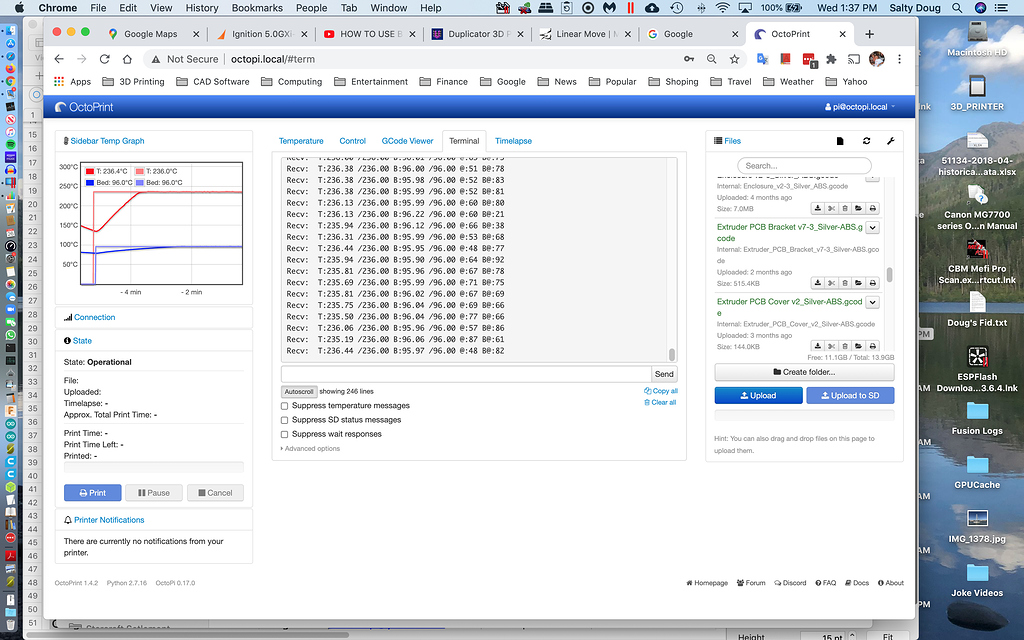Click the Clear all terminal link
The height and width of the screenshot is (640, 1024).
pos(661,402)
